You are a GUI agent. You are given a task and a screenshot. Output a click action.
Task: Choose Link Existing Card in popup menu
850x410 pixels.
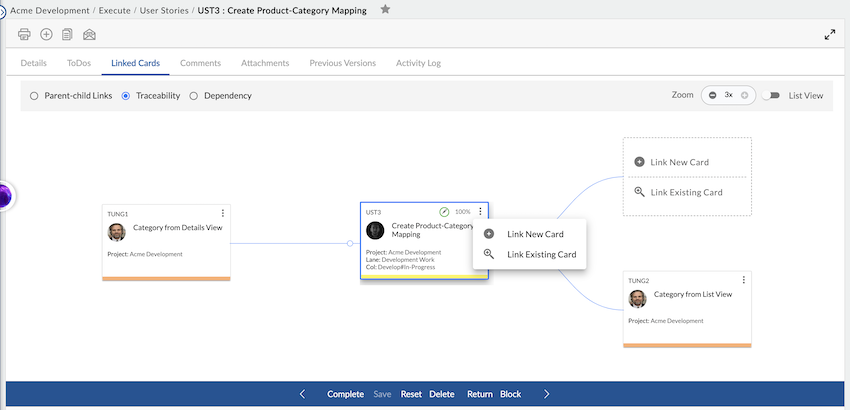(x=541, y=254)
